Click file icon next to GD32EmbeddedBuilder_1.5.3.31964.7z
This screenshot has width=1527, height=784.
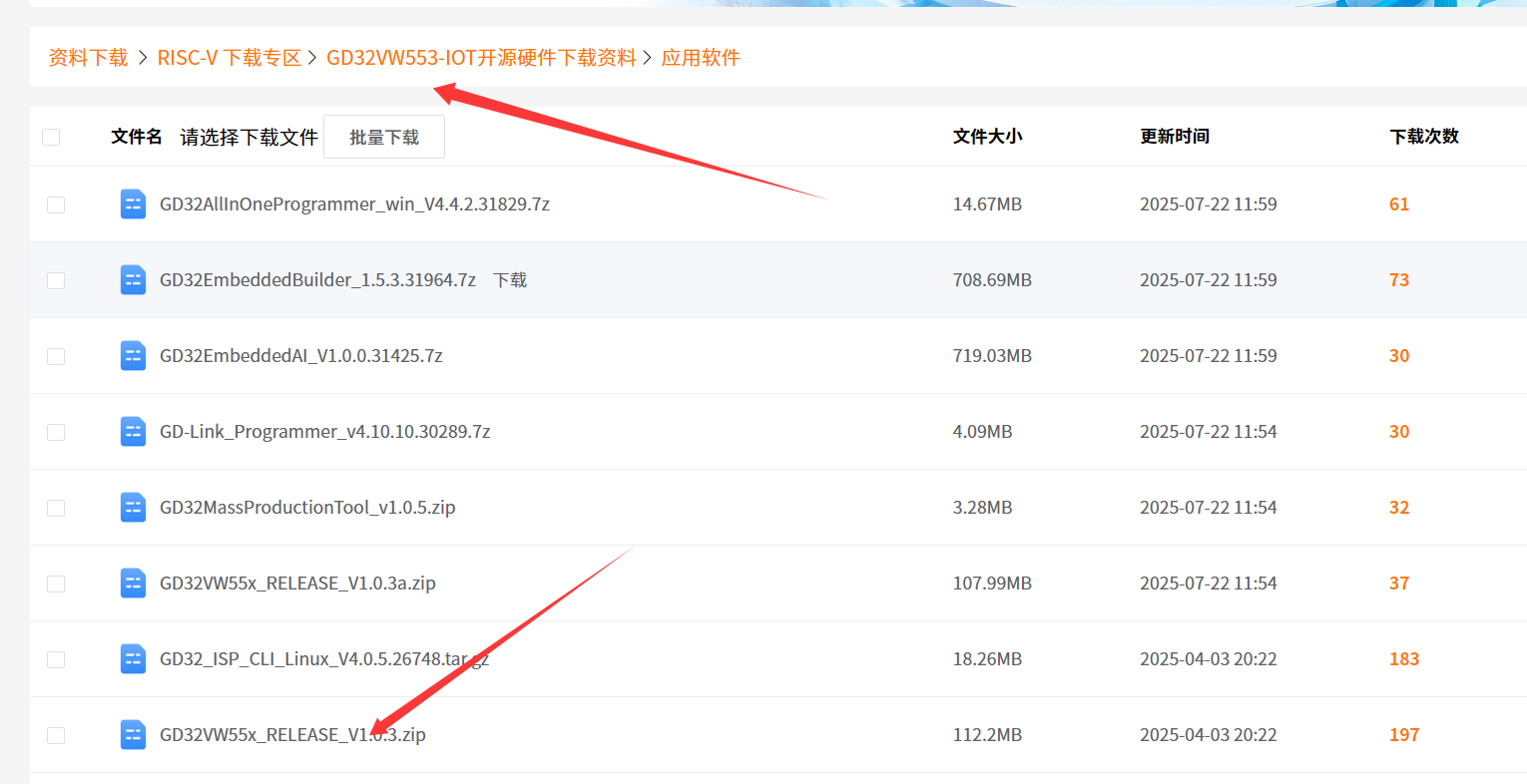(133, 280)
